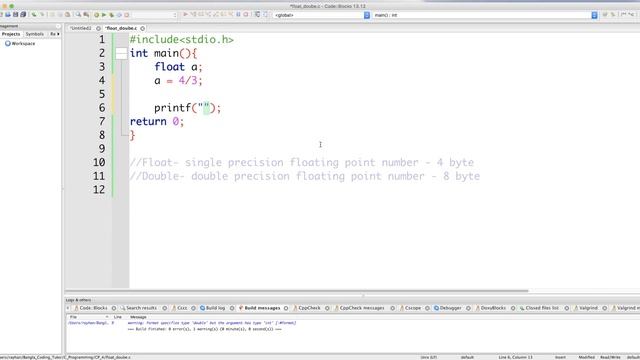The height and width of the screenshot is (360, 640).
Task: Open the Closed files list tab
Action: click(539, 308)
